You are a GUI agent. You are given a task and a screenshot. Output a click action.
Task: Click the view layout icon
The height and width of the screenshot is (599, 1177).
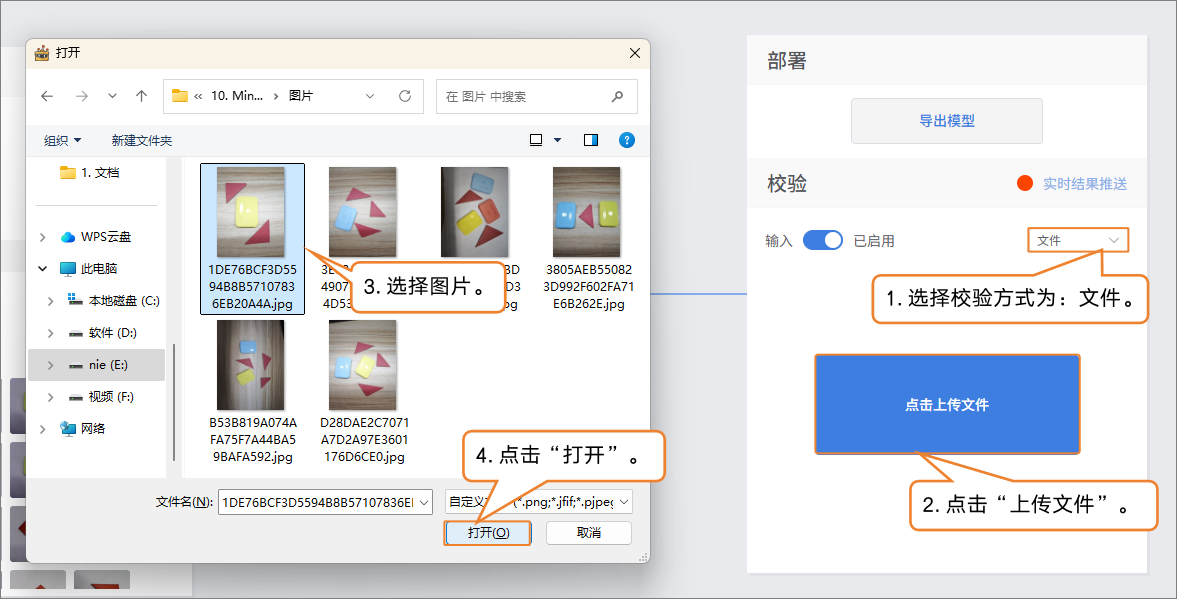tap(537, 140)
